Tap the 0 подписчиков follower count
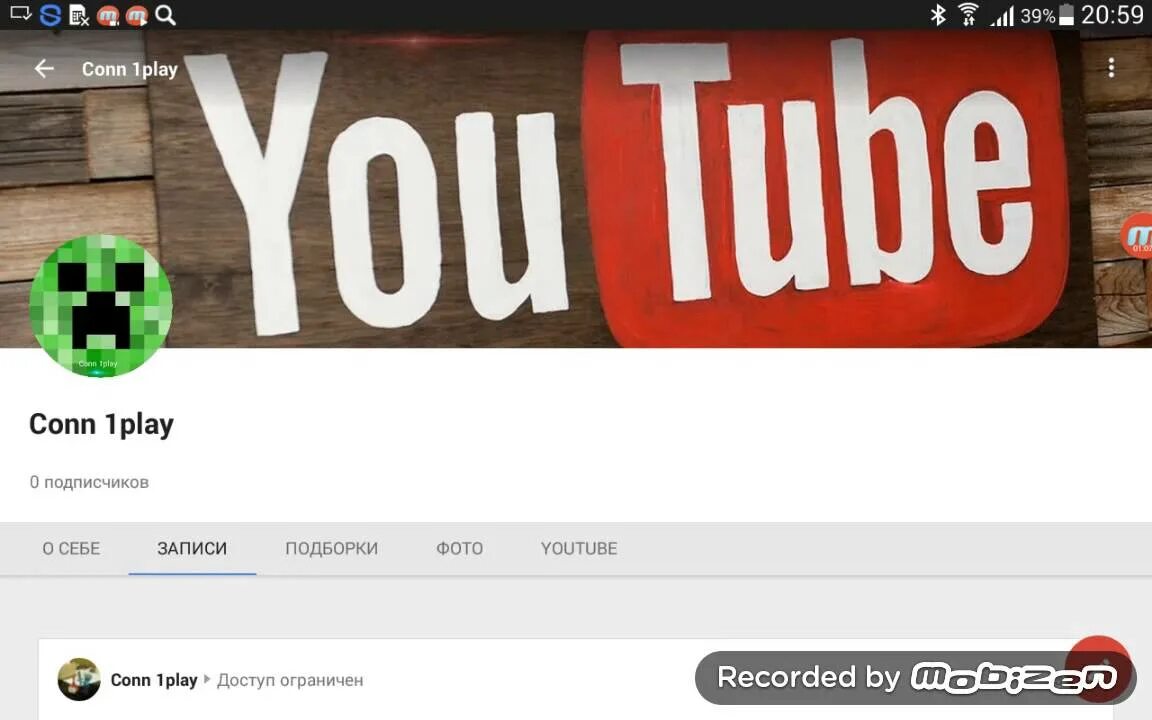The width and height of the screenshot is (1152, 720). click(x=89, y=483)
